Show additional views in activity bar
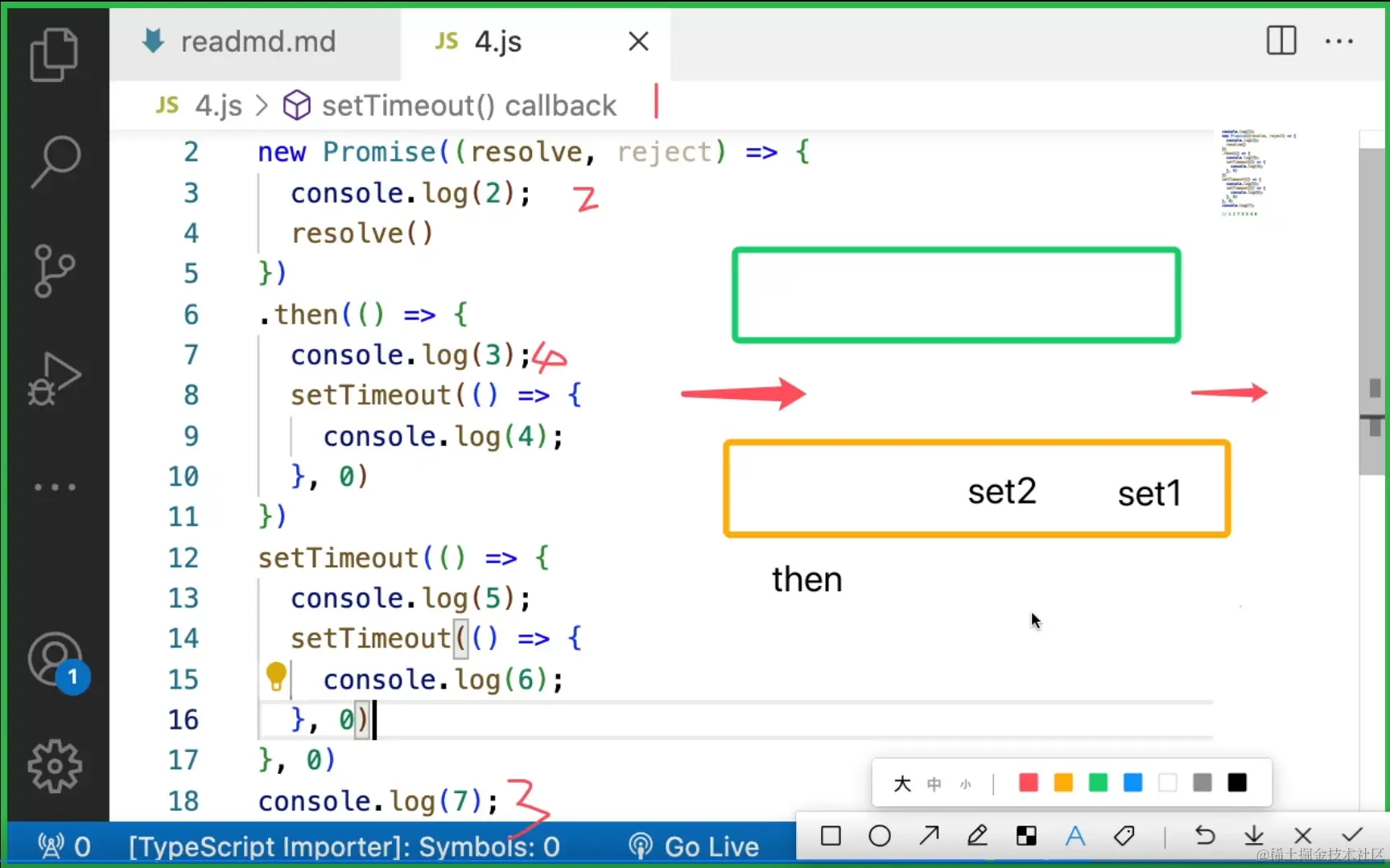Viewport: 1390px width, 868px height. 55,487
